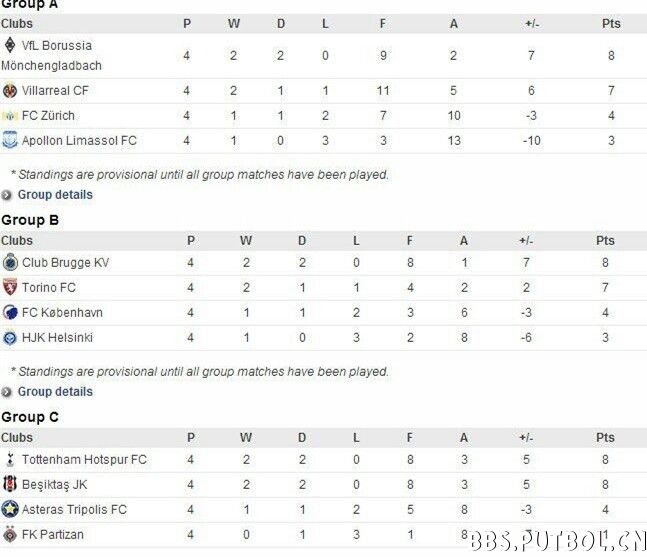Click the Apollon Limassol FC crest
Image resolution: width=647 pixels, height=557 pixels.
tap(10, 140)
